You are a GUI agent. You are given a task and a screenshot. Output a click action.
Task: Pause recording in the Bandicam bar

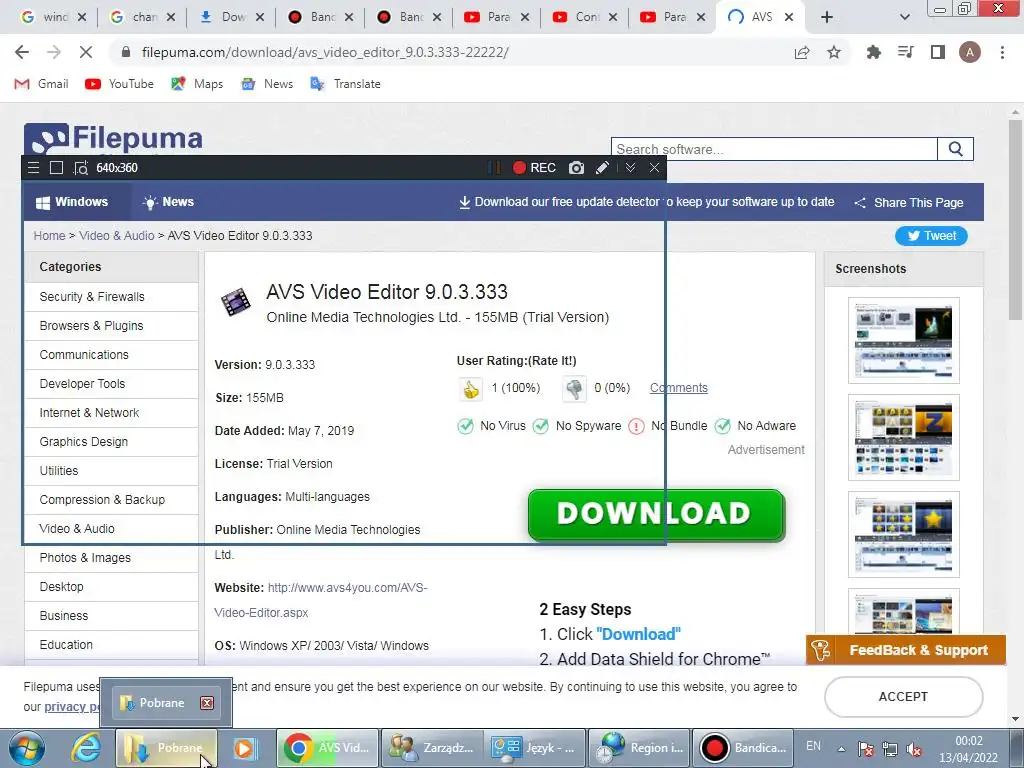(x=495, y=168)
